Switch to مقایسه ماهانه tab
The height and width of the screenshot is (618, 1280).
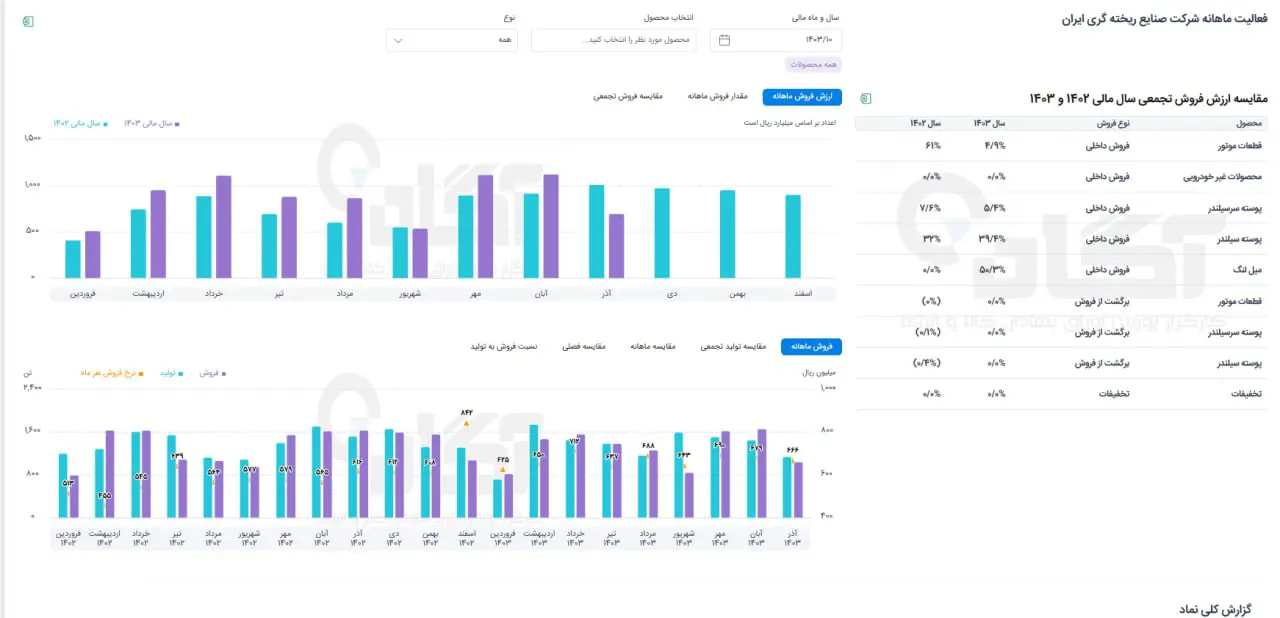pyautogui.click(x=652, y=347)
